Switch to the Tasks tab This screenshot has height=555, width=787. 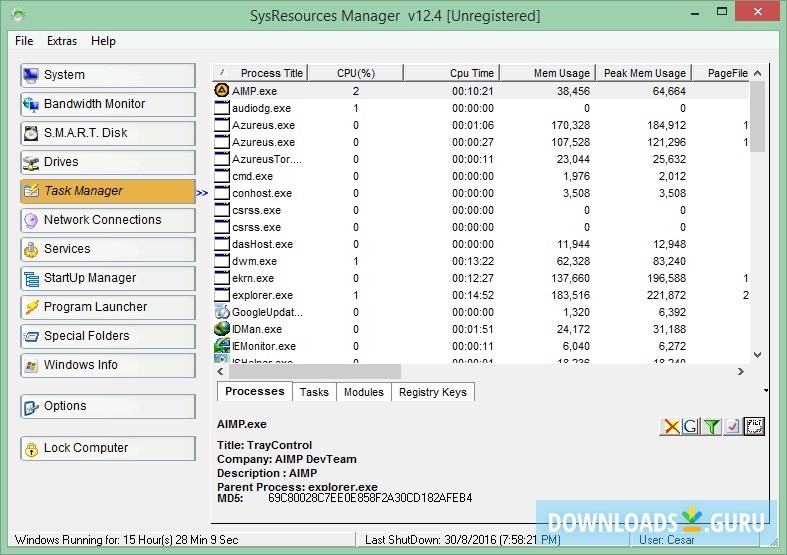coord(314,392)
